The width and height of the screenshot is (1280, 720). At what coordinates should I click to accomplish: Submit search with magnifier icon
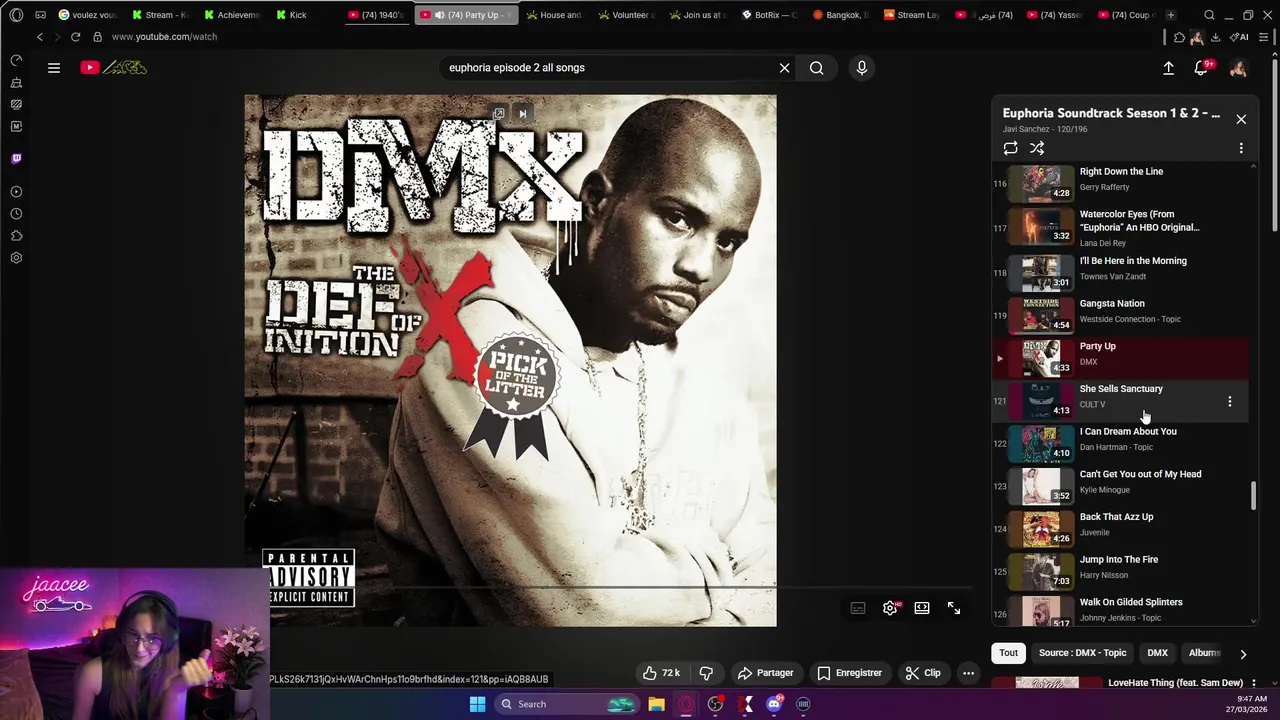coord(817,68)
